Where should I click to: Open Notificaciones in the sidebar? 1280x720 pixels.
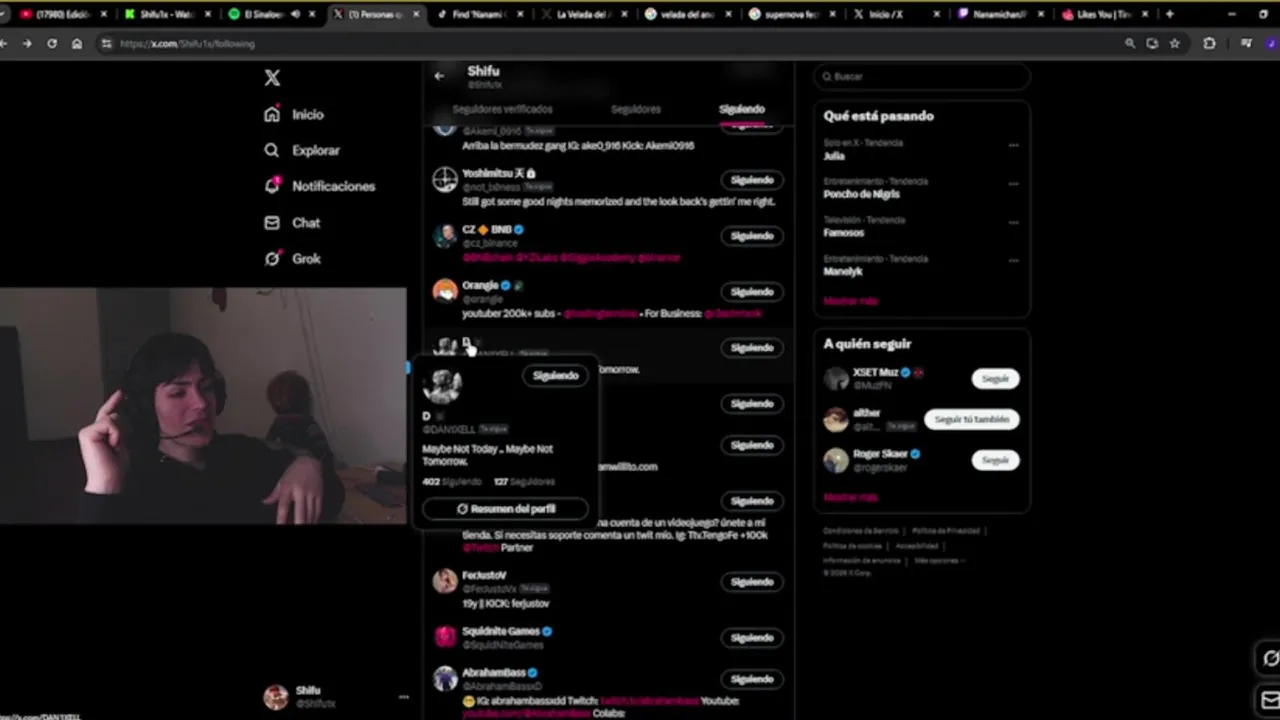click(319, 186)
